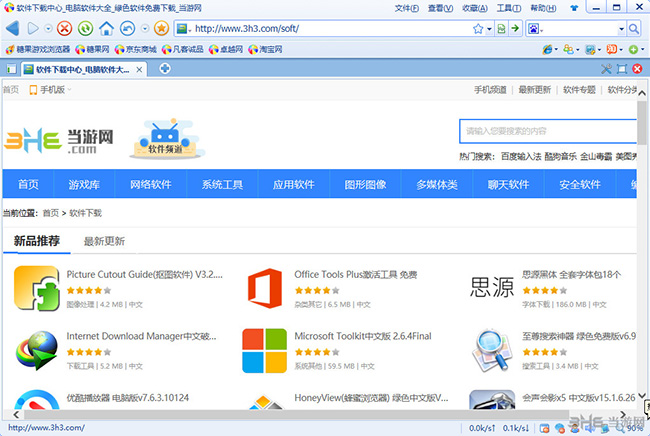Open favorites with the orange star button
Image resolution: width=650 pixels, height=436 pixels.
161,28
